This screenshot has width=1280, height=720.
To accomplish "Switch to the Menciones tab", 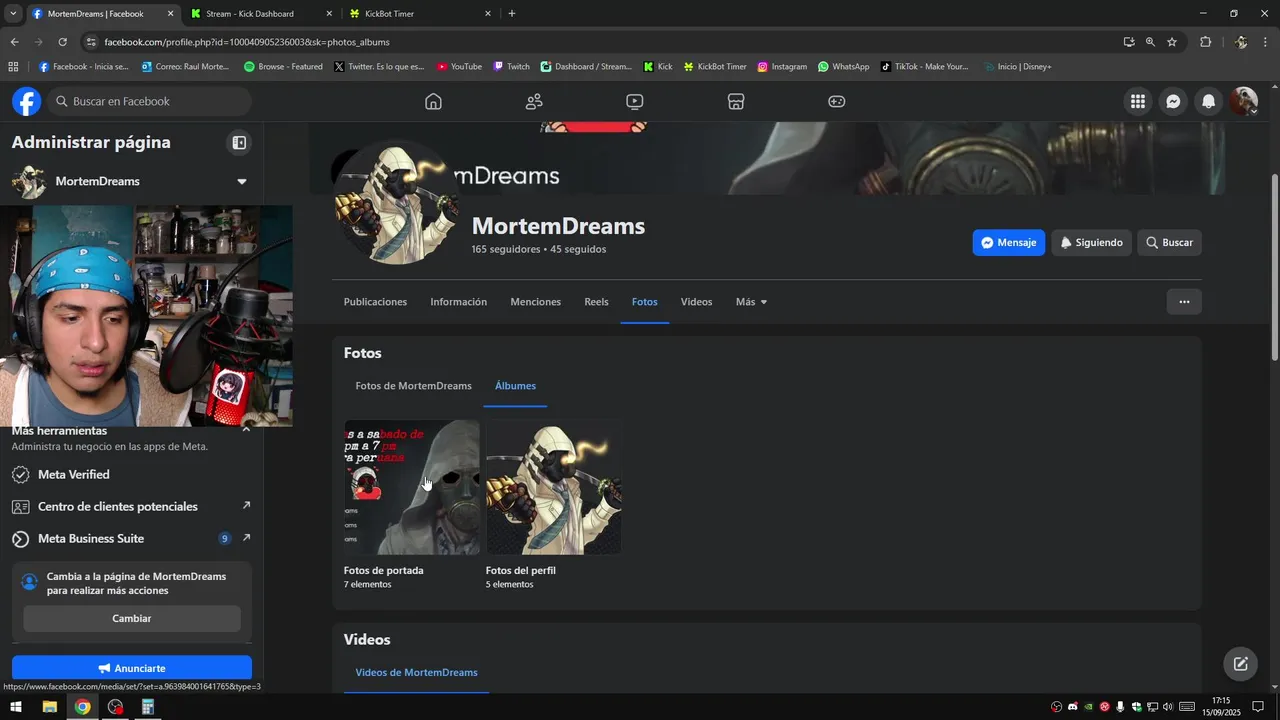I will tap(535, 302).
